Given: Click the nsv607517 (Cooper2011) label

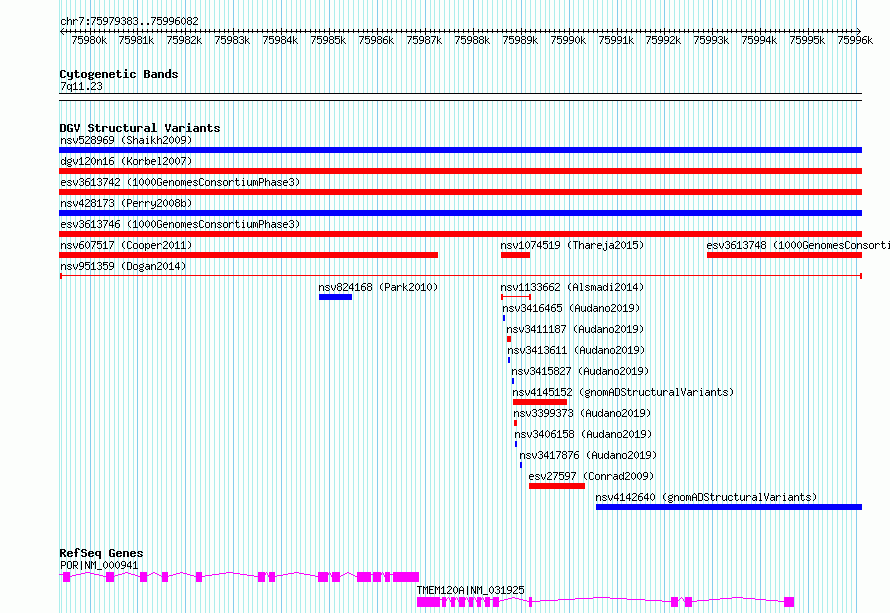Looking at the screenshot, I should click(x=126, y=245).
